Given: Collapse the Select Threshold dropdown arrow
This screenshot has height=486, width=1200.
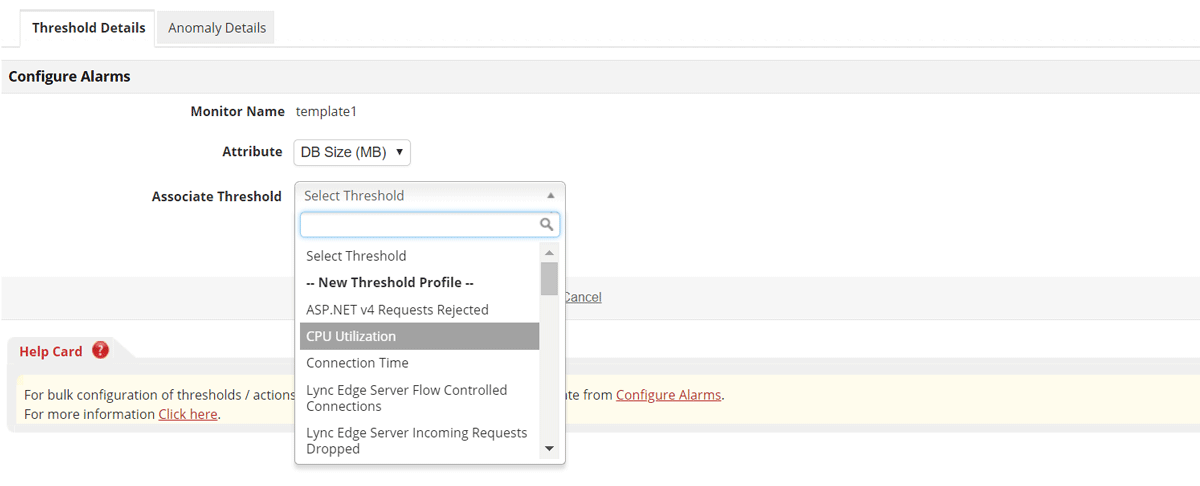Looking at the screenshot, I should (550, 196).
